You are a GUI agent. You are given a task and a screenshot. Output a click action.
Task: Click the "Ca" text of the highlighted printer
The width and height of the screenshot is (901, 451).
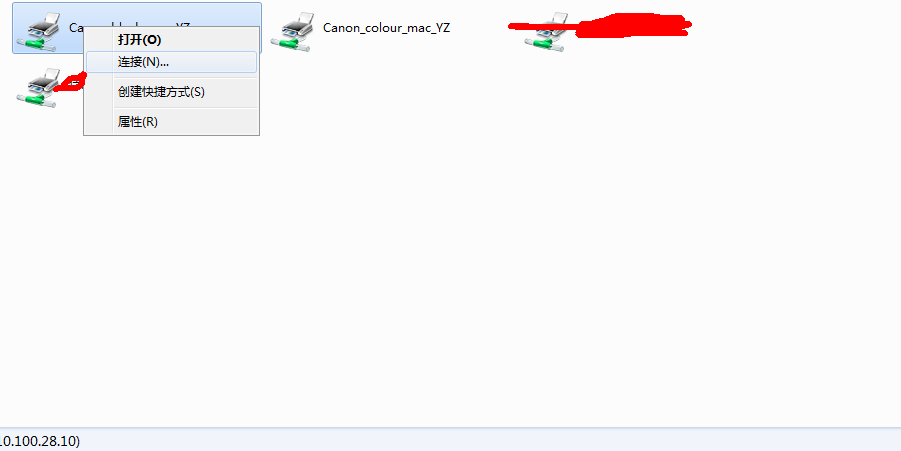click(76, 28)
